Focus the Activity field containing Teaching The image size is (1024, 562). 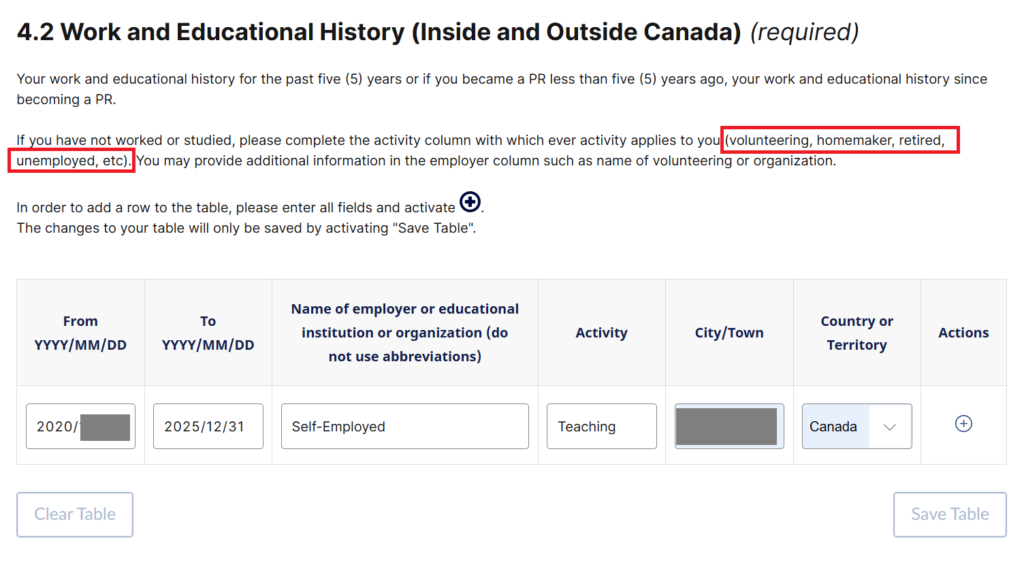(601, 426)
